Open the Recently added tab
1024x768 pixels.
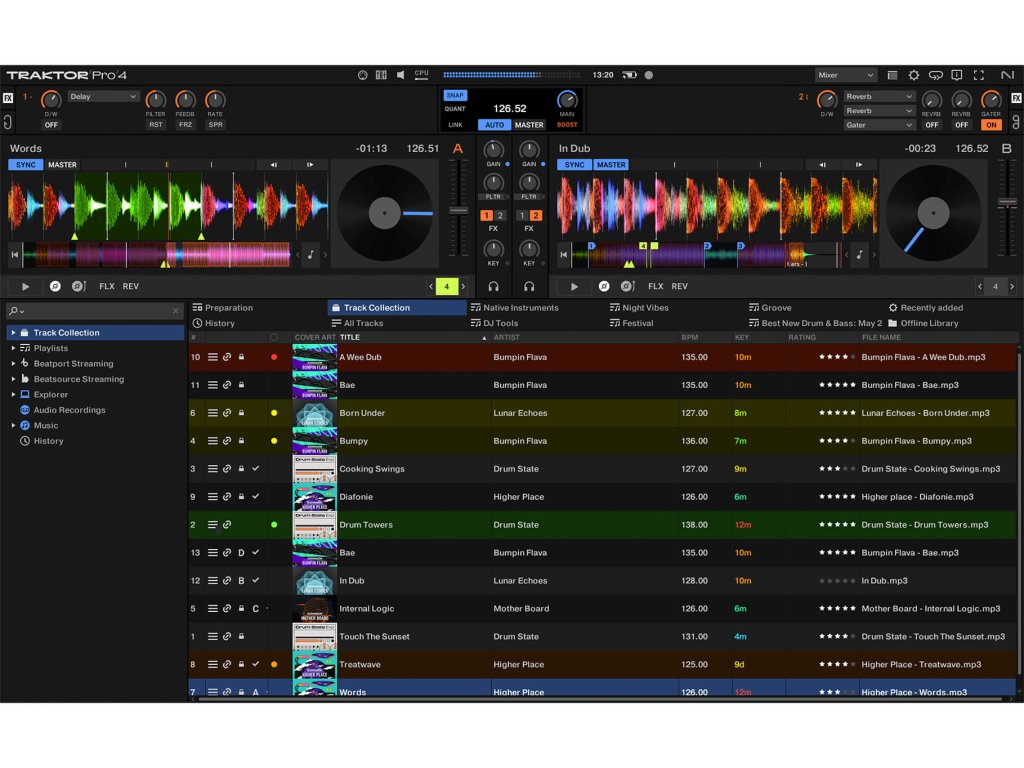925,308
